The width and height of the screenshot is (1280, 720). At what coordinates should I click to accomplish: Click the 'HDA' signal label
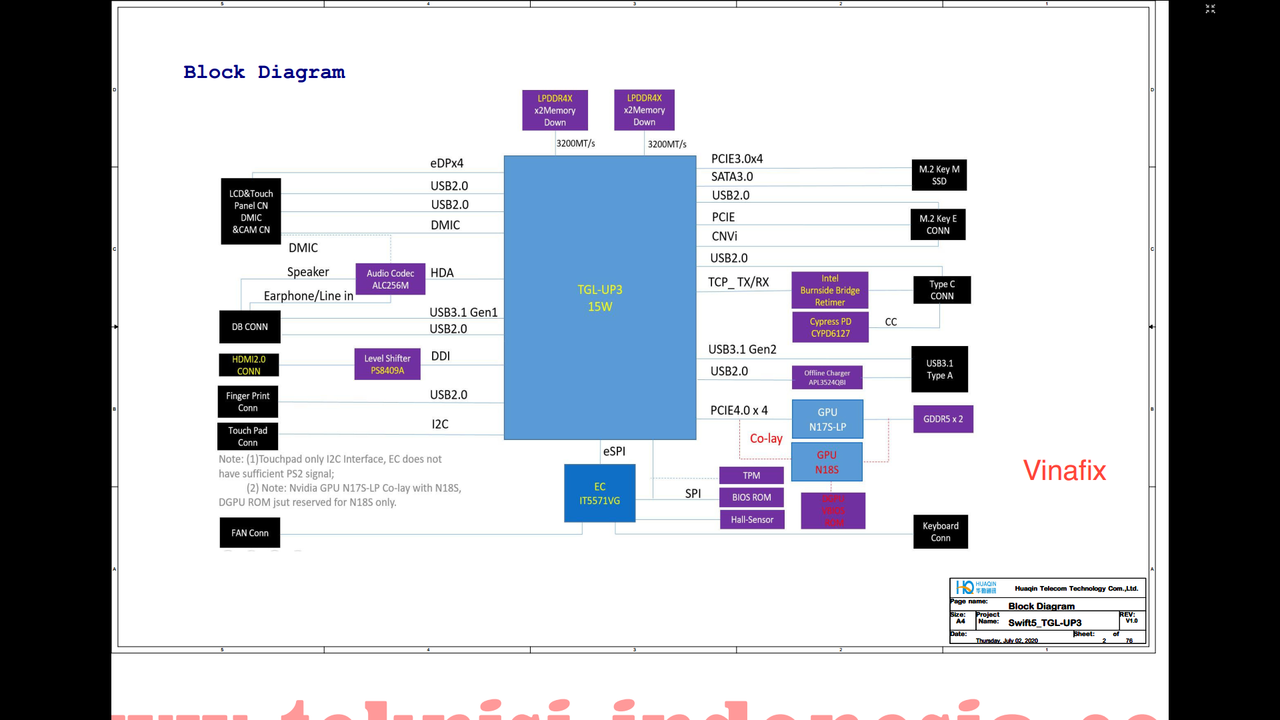pos(442,272)
